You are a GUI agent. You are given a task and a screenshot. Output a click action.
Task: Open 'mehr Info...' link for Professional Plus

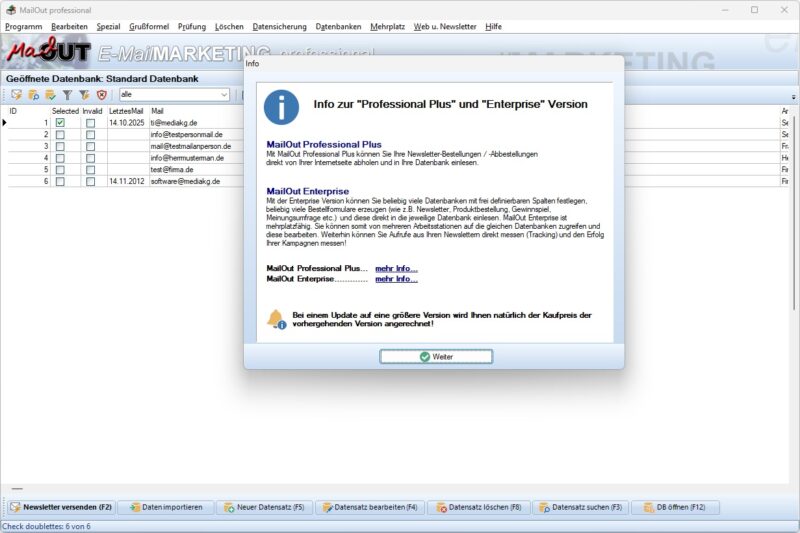pos(396,268)
